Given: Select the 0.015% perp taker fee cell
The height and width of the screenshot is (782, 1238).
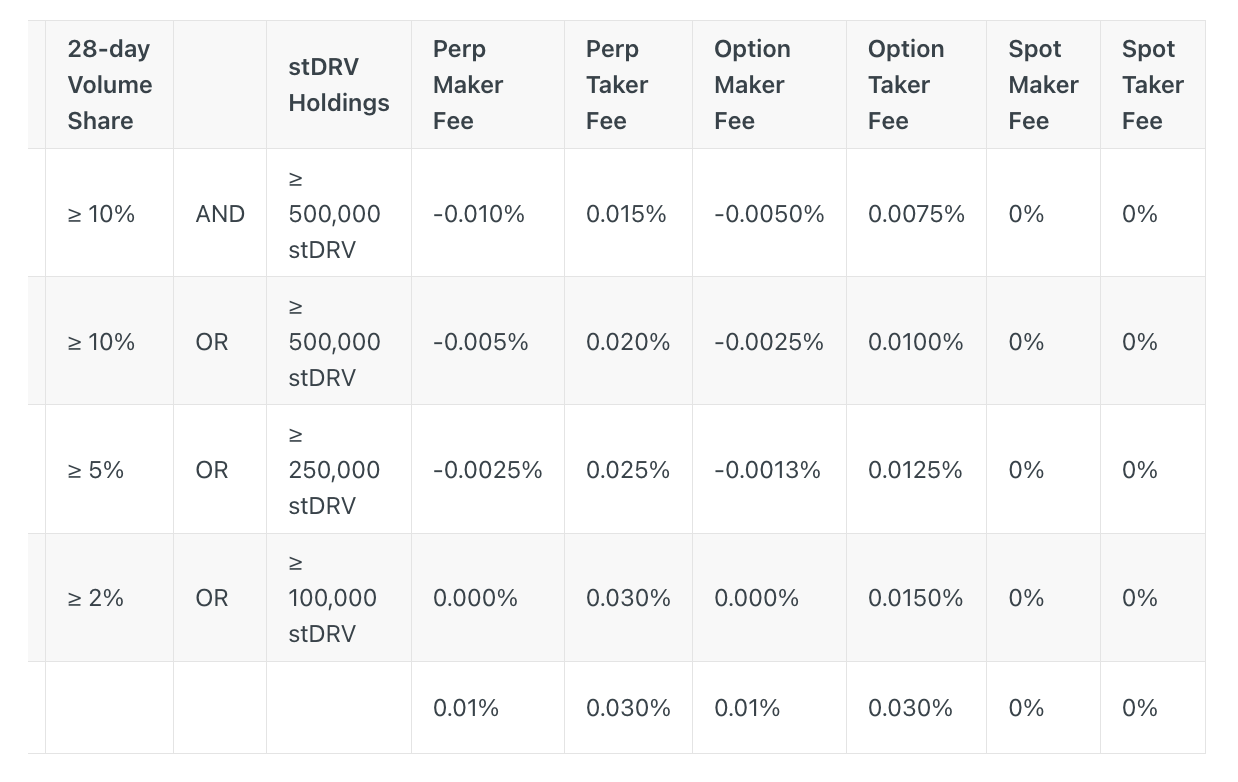Looking at the screenshot, I should [629, 213].
